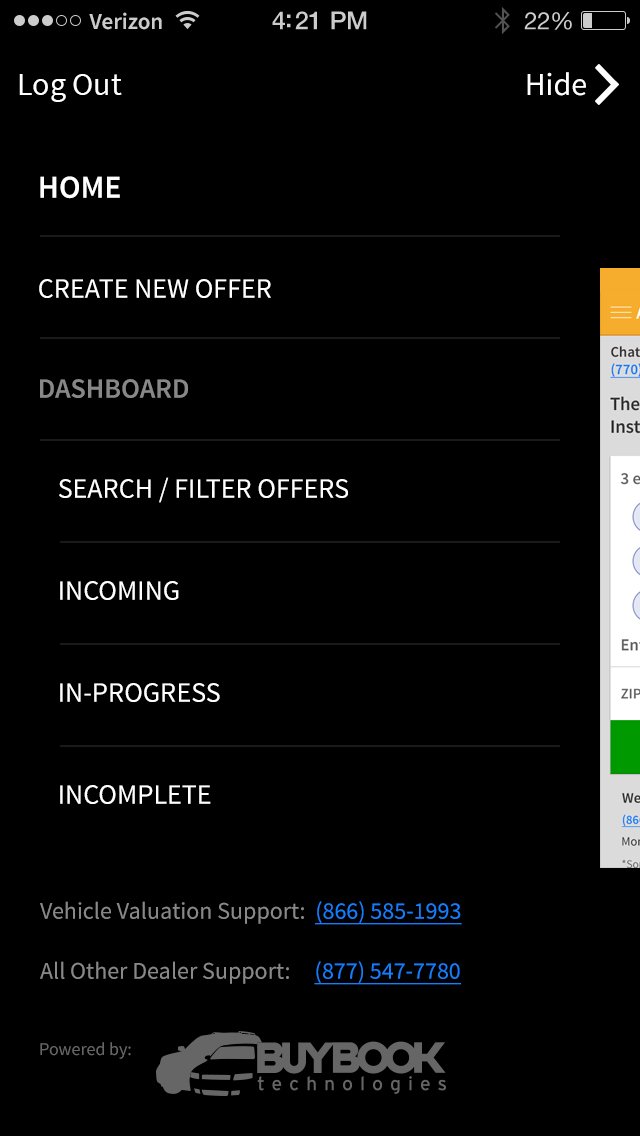Tap the Wi-Fi status icon

tap(188, 20)
